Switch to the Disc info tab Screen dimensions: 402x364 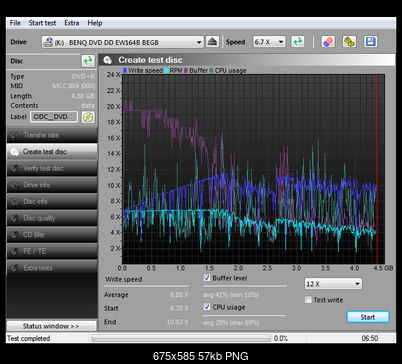click(52, 201)
